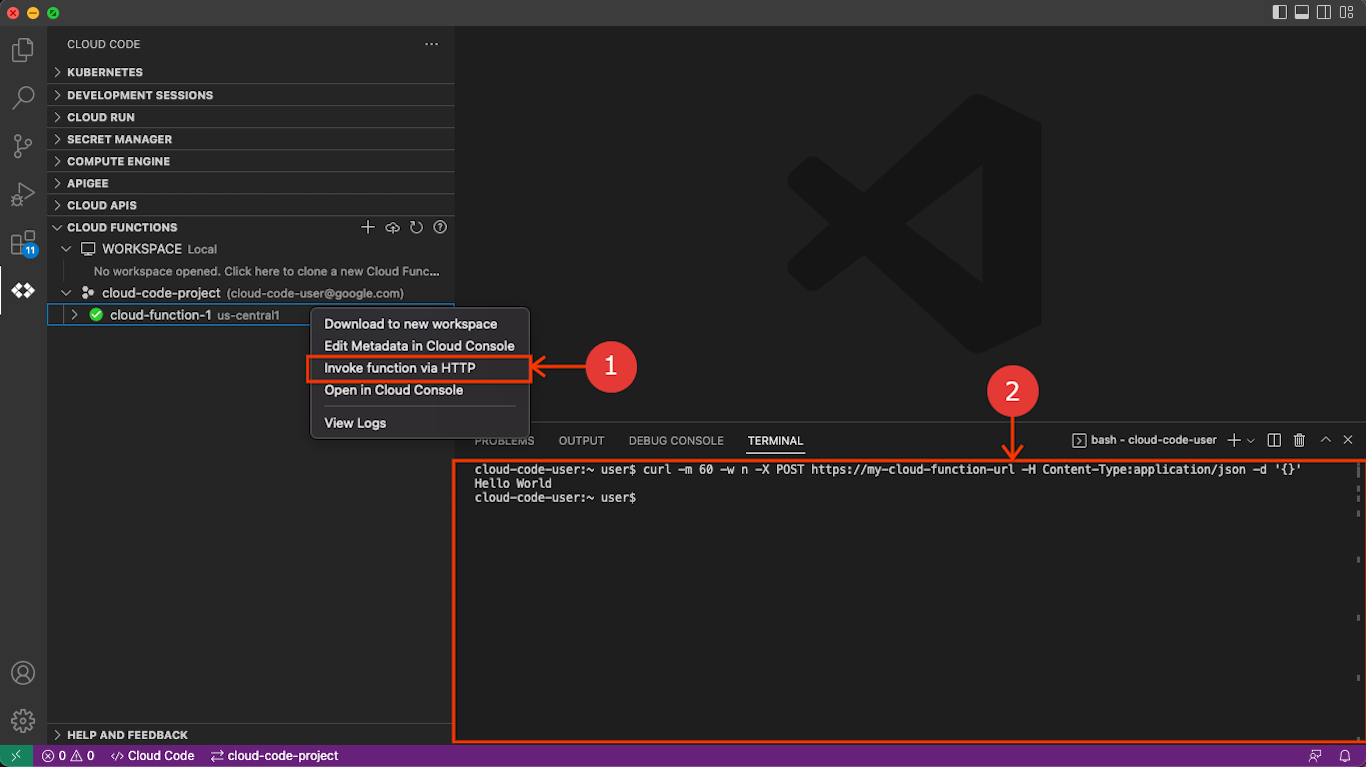Viewport: 1366px width, 768px height.
Task: Choose View Logs from context menu
Action: [x=420, y=423]
